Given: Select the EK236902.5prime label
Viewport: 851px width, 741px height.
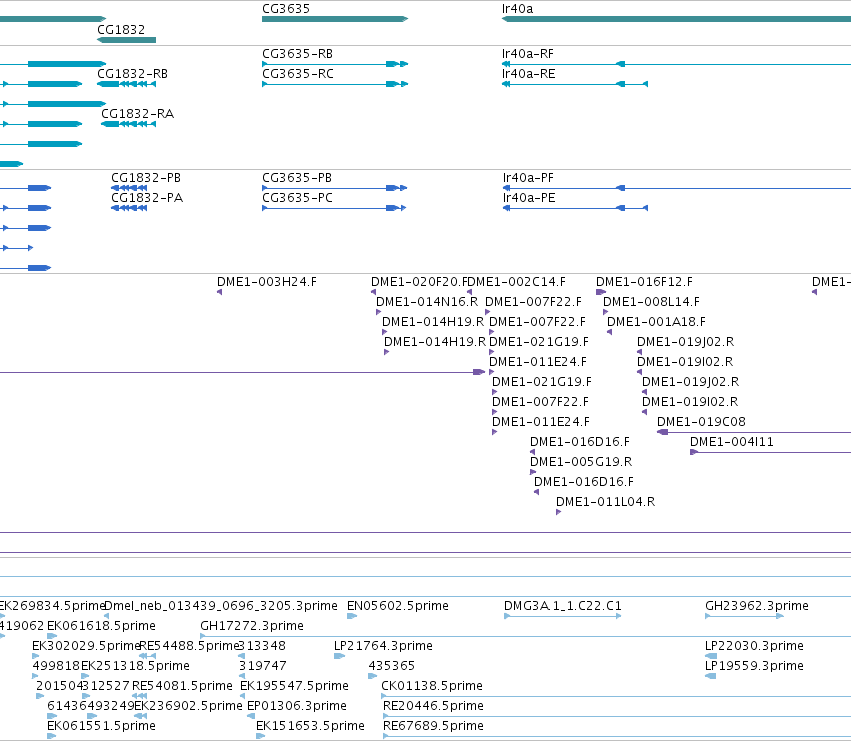Looking at the screenshot, I should point(188,706).
